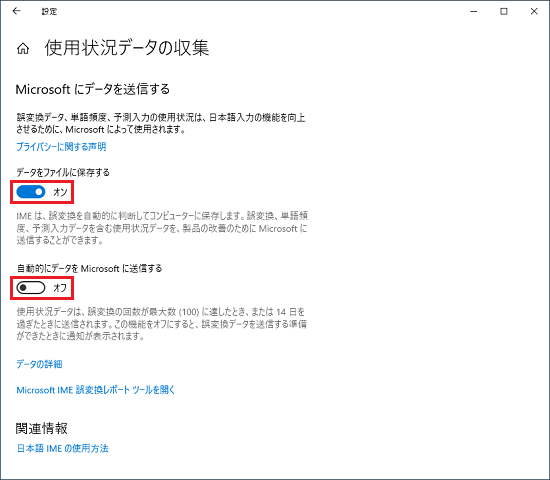
Task: Go back with the arrow icon
Action: pyautogui.click(x=16, y=11)
